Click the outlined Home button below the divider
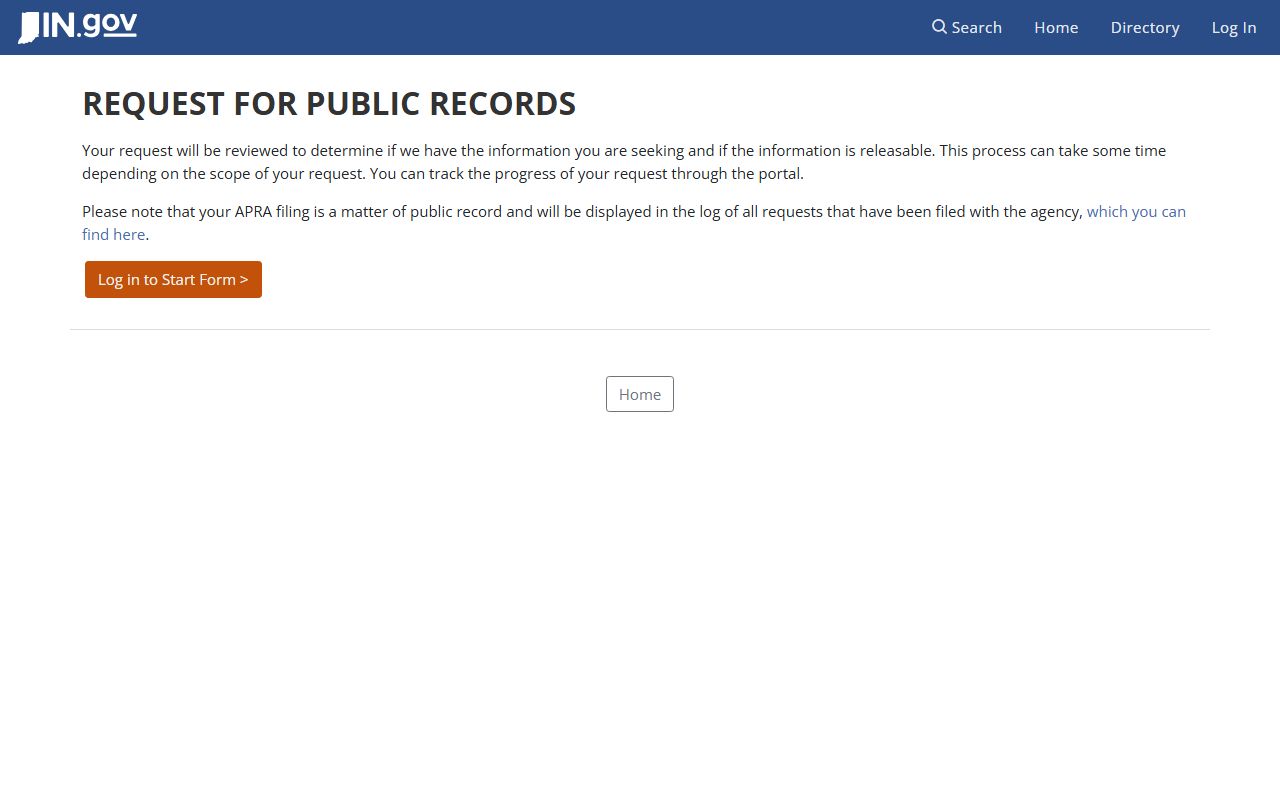 pos(640,394)
